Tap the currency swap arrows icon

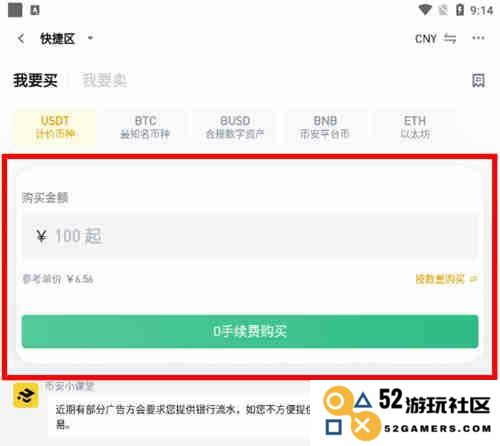pos(450,39)
